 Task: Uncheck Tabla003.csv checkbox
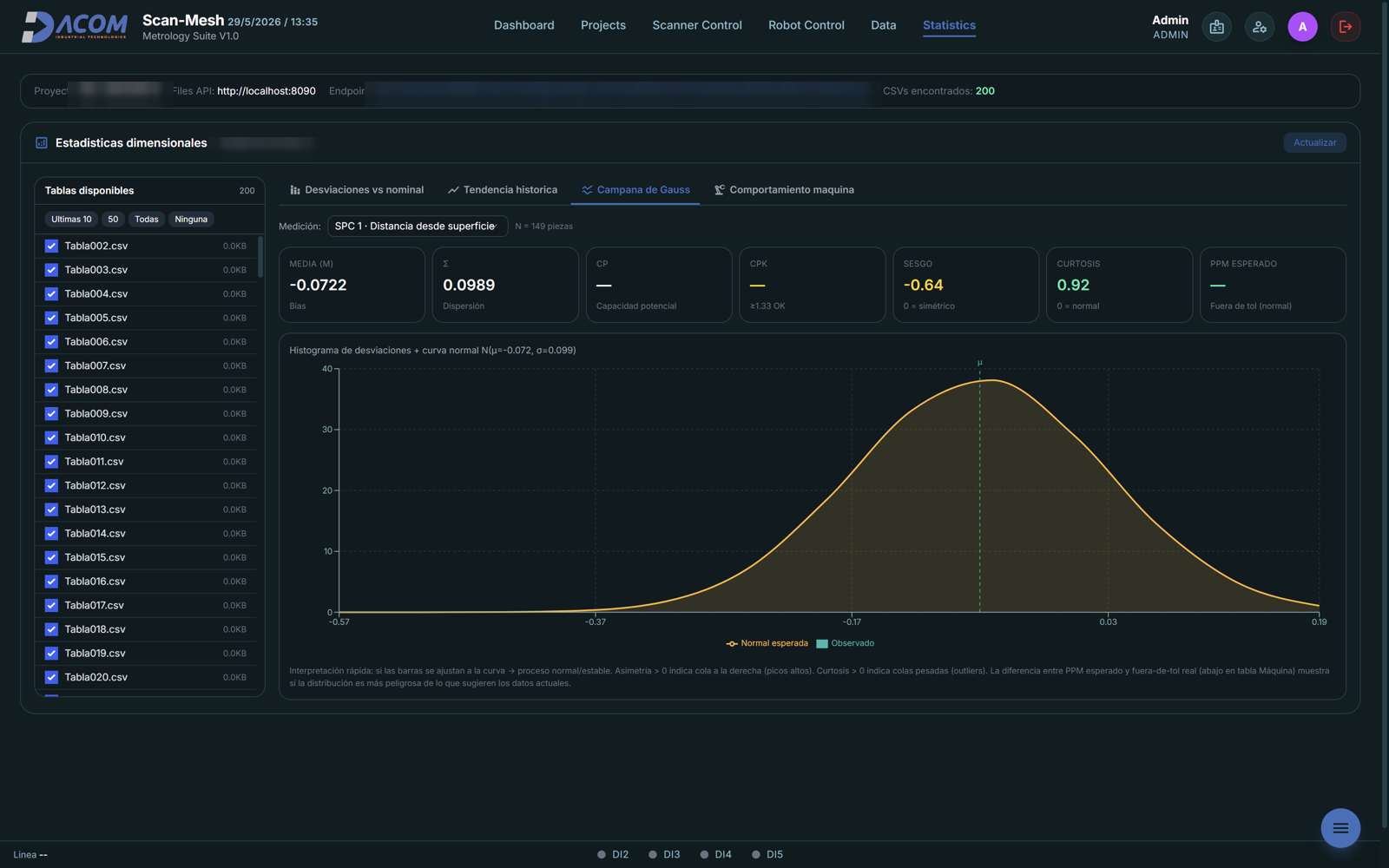51,270
